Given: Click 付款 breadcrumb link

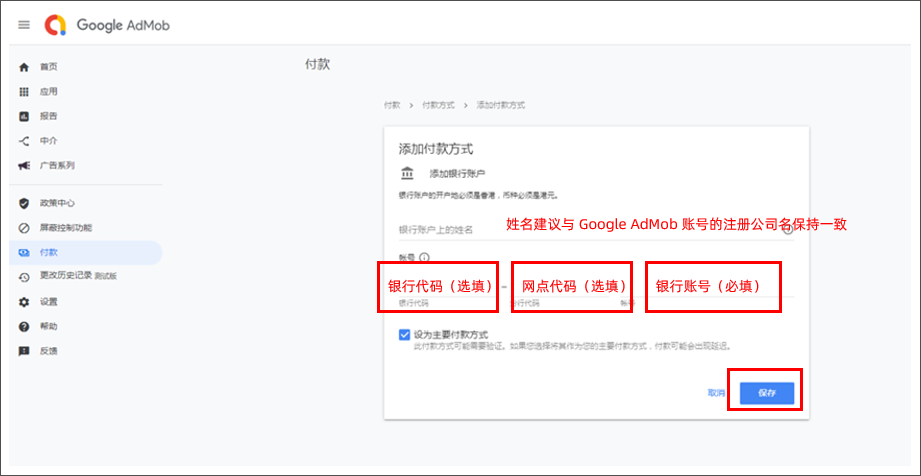Looking at the screenshot, I should point(392,105).
